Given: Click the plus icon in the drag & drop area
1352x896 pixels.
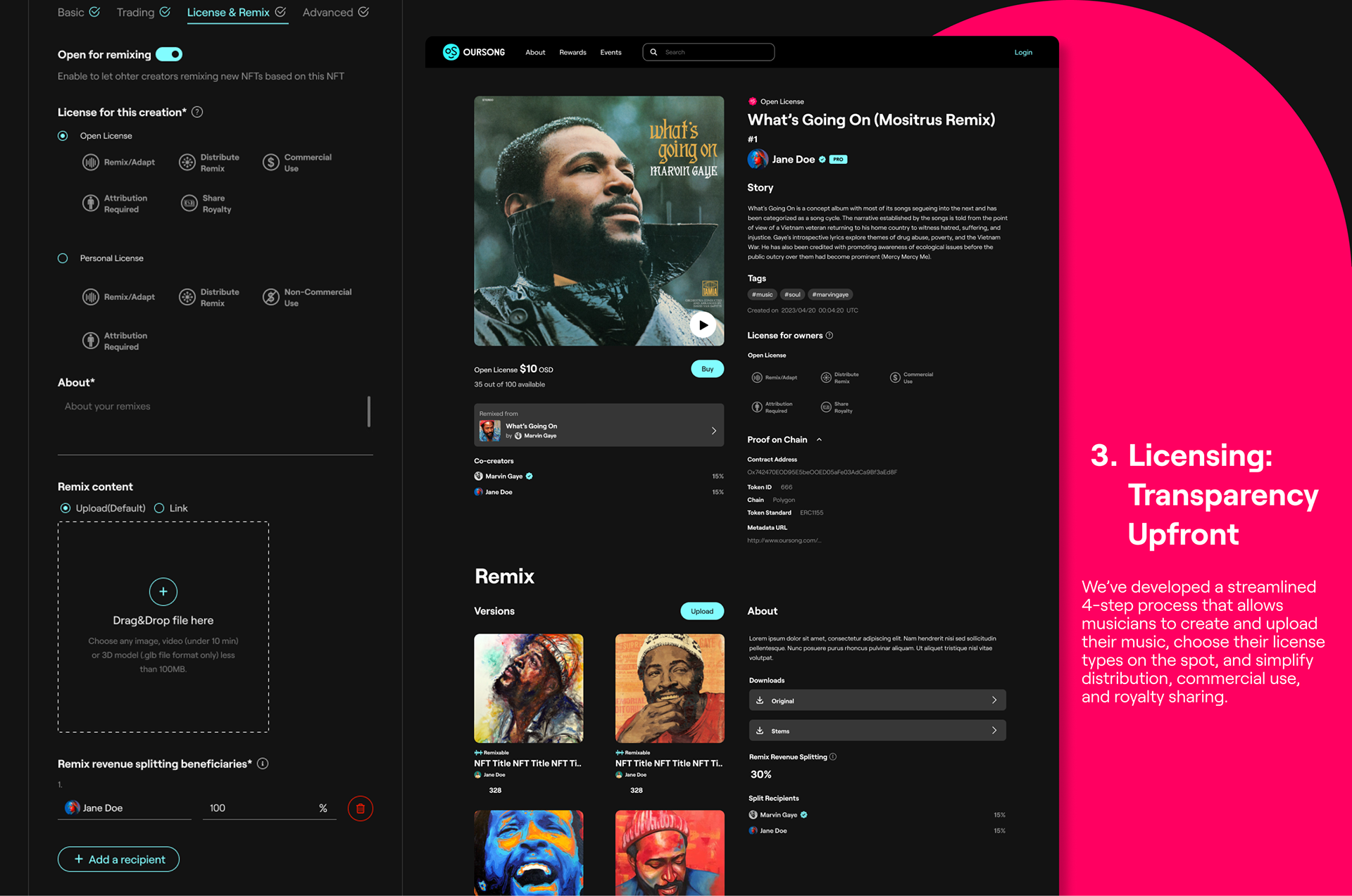Looking at the screenshot, I should click(x=163, y=592).
